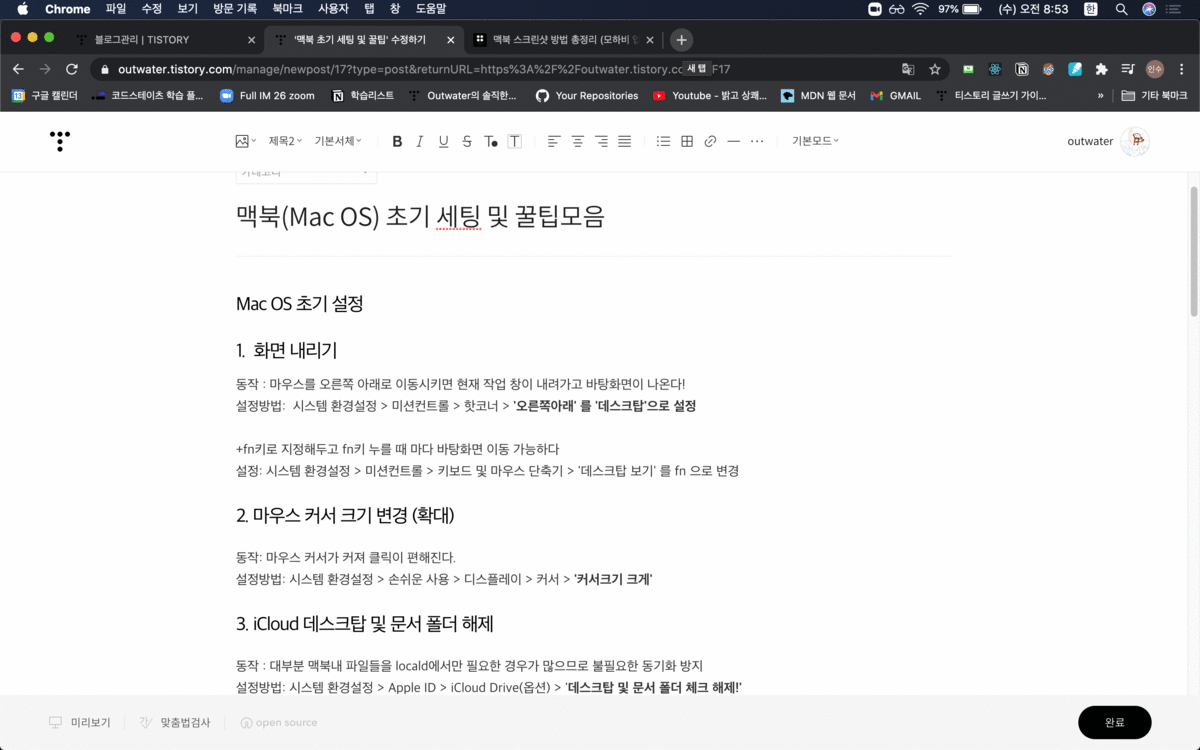
Task: Justify text alignment
Action: [x=624, y=142]
